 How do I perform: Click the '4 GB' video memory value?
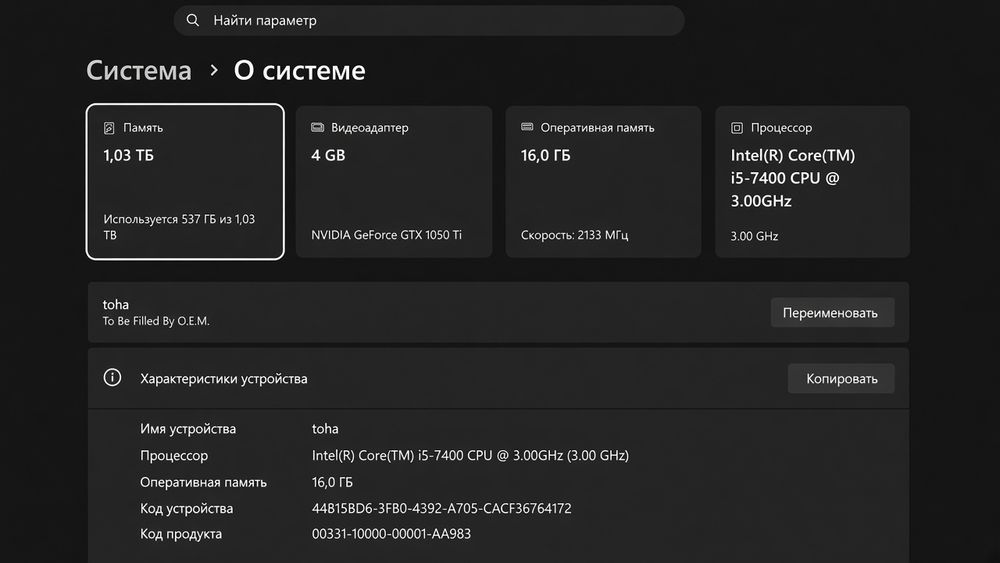[x=328, y=155]
